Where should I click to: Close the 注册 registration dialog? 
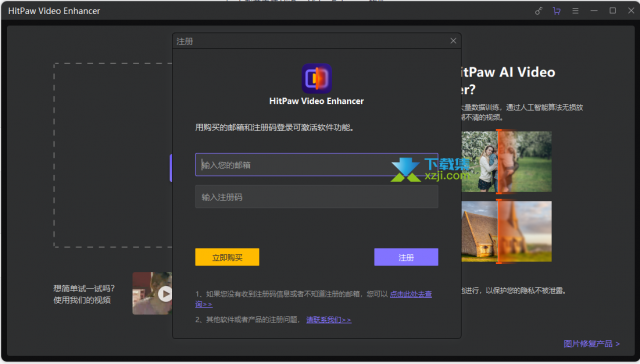point(453,41)
